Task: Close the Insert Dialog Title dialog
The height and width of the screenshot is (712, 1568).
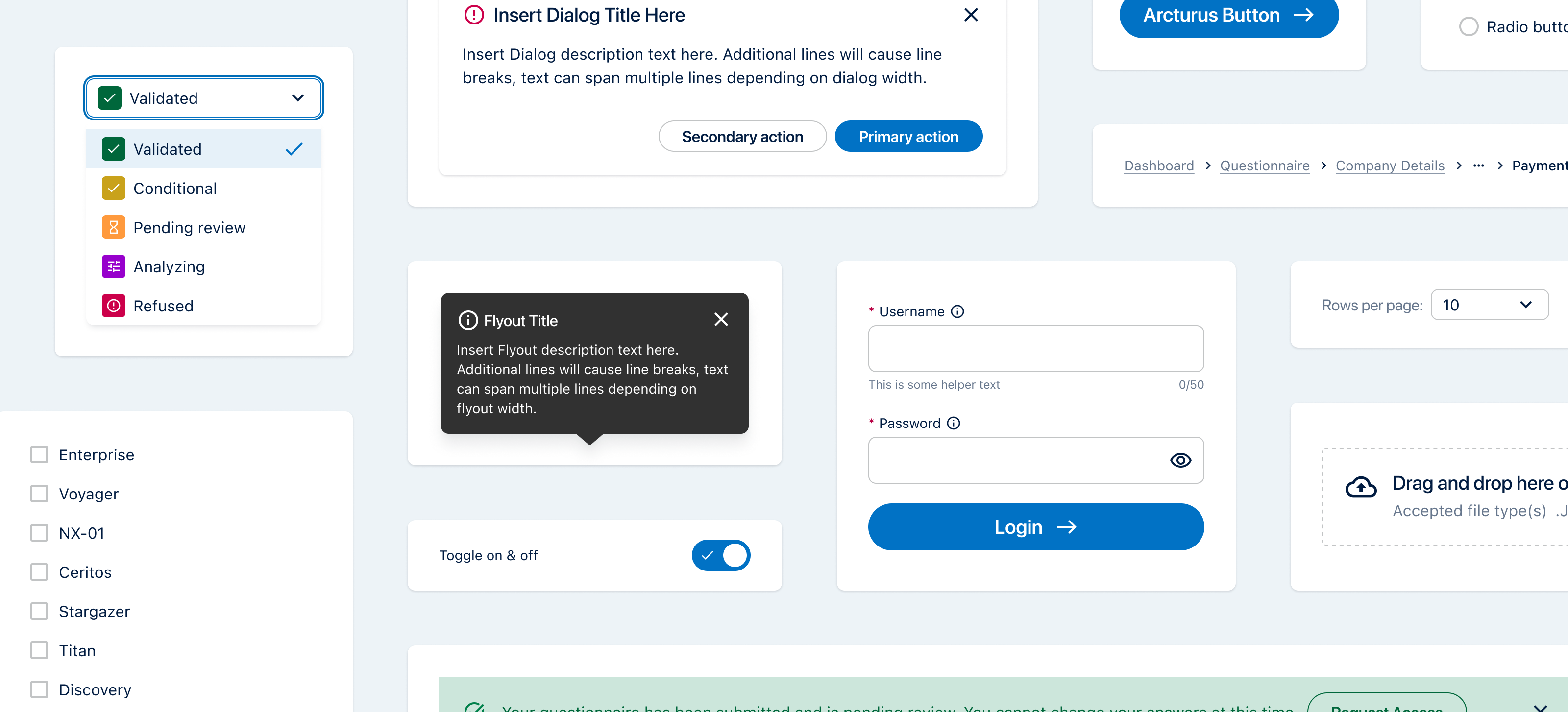Action: click(971, 15)
